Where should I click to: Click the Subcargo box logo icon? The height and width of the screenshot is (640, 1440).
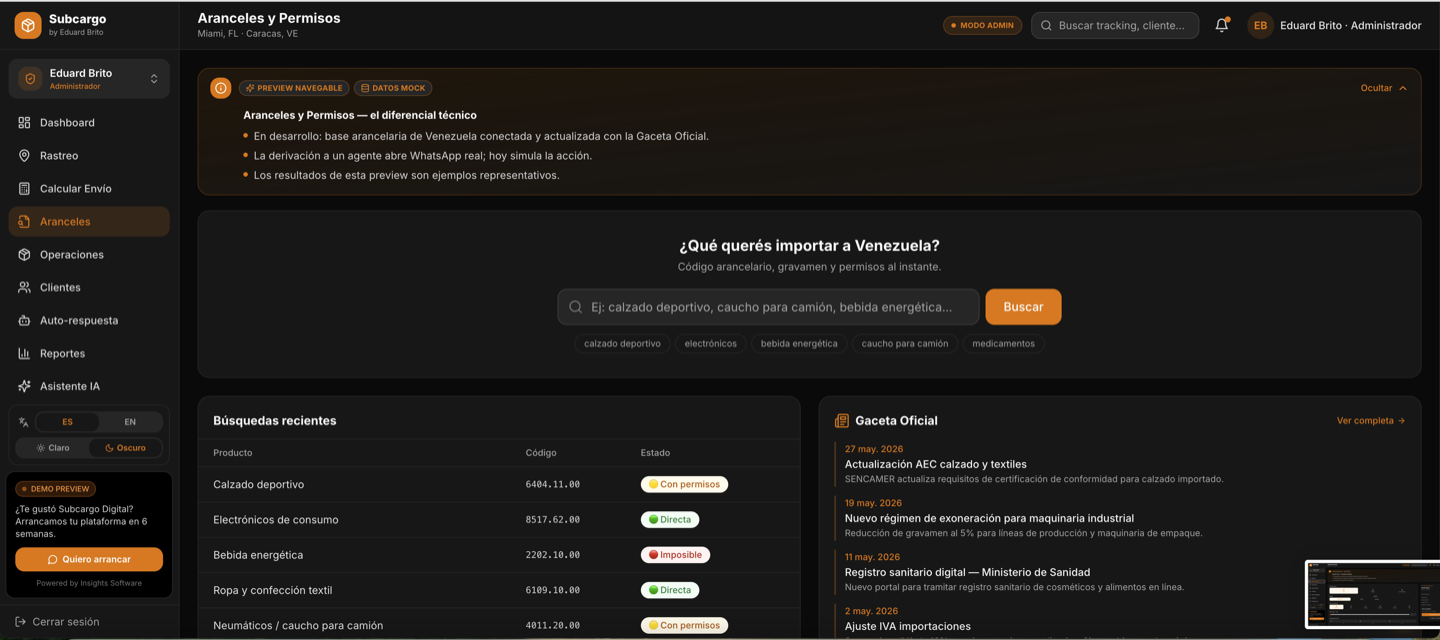28,25
